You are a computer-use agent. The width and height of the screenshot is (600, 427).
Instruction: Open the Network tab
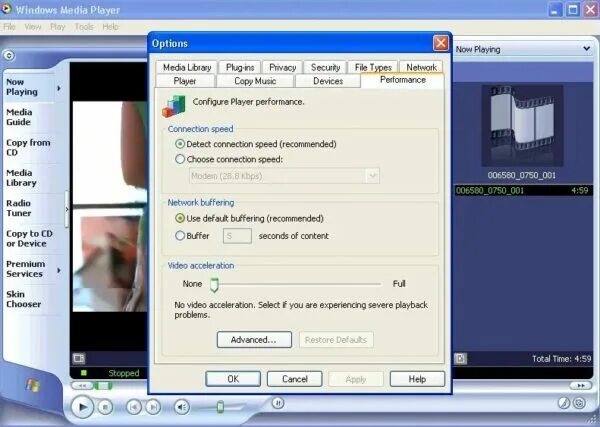coord(421,67)
